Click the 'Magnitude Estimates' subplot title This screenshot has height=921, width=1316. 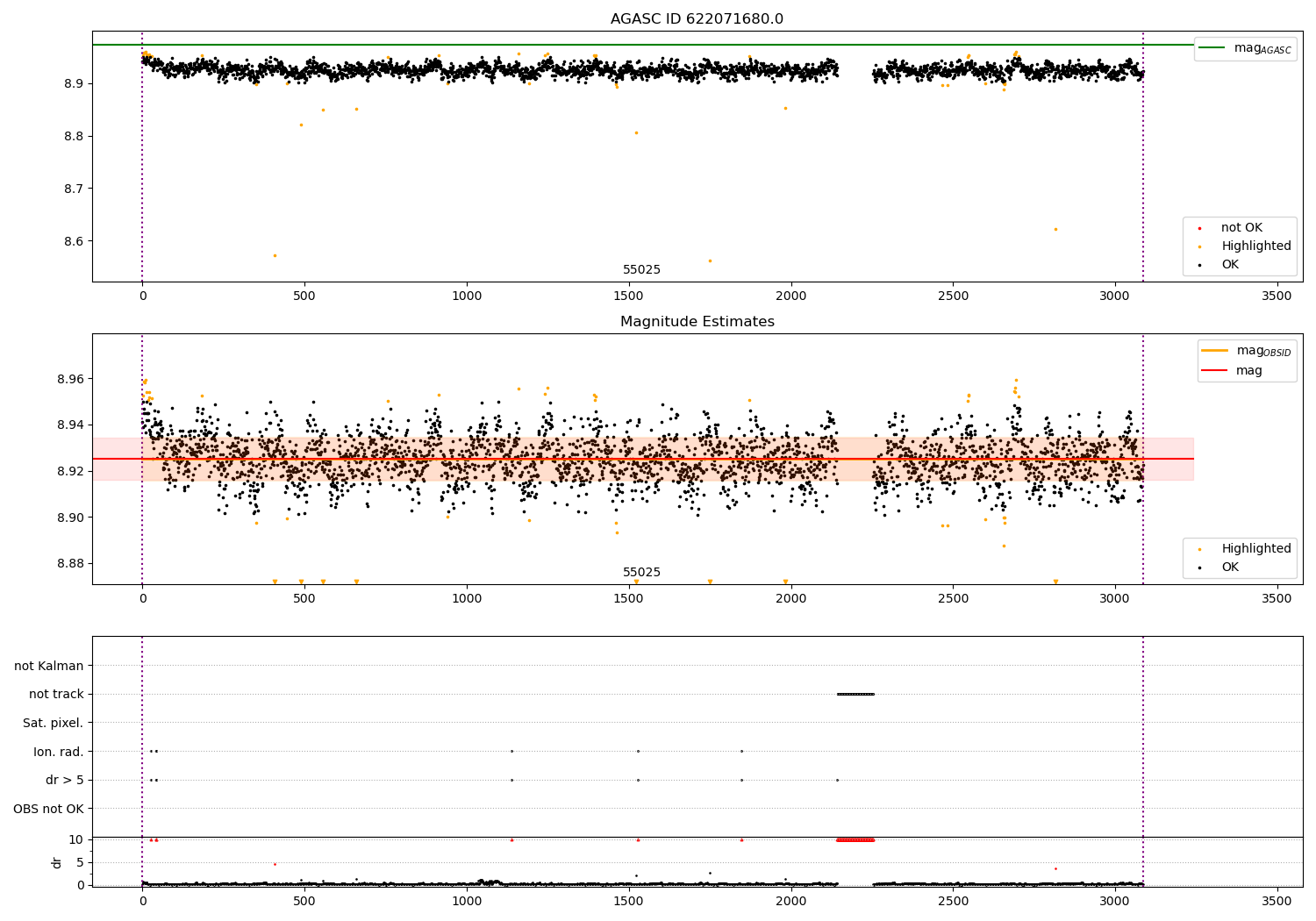click(x=697, y=322)
